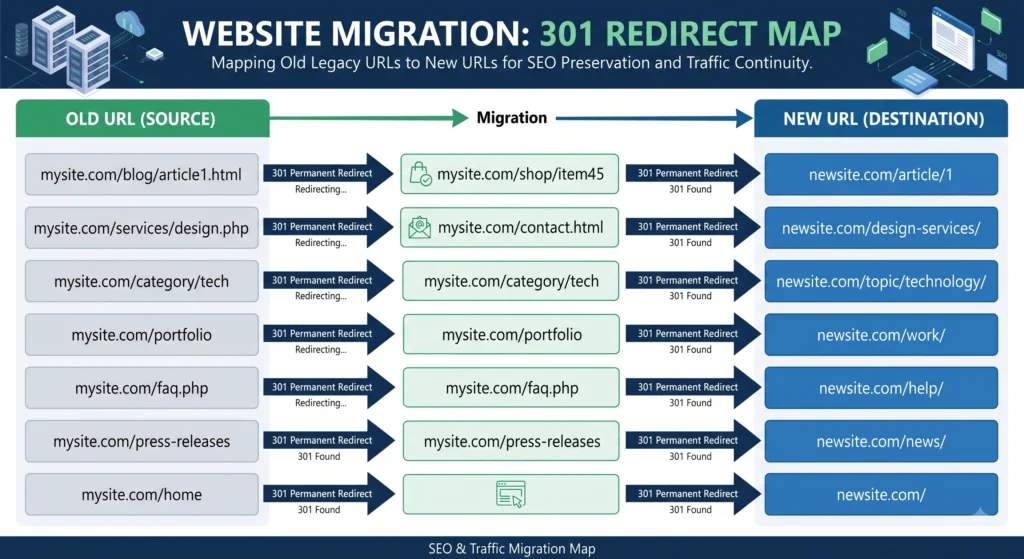Open the green mysite.com/contact.html box
1024x559 pixels.
[x=510, y=228]
